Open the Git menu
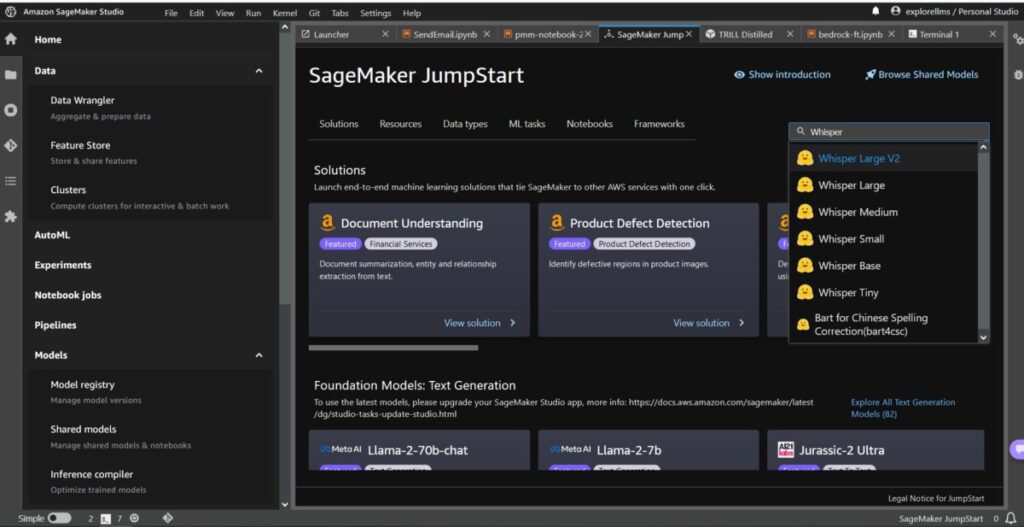Image resolution: width=1024 pixels, height=527 pixels. [x=314, y=13]
